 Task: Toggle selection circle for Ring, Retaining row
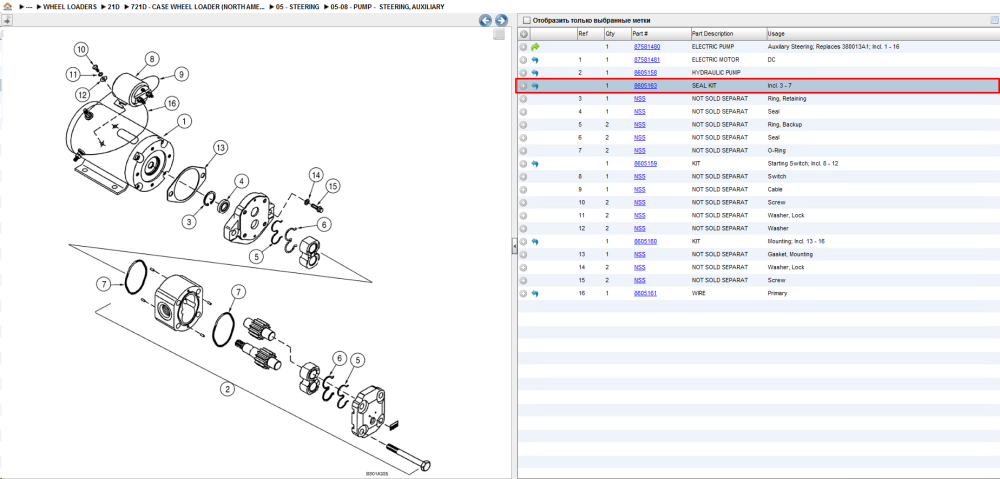524,99
